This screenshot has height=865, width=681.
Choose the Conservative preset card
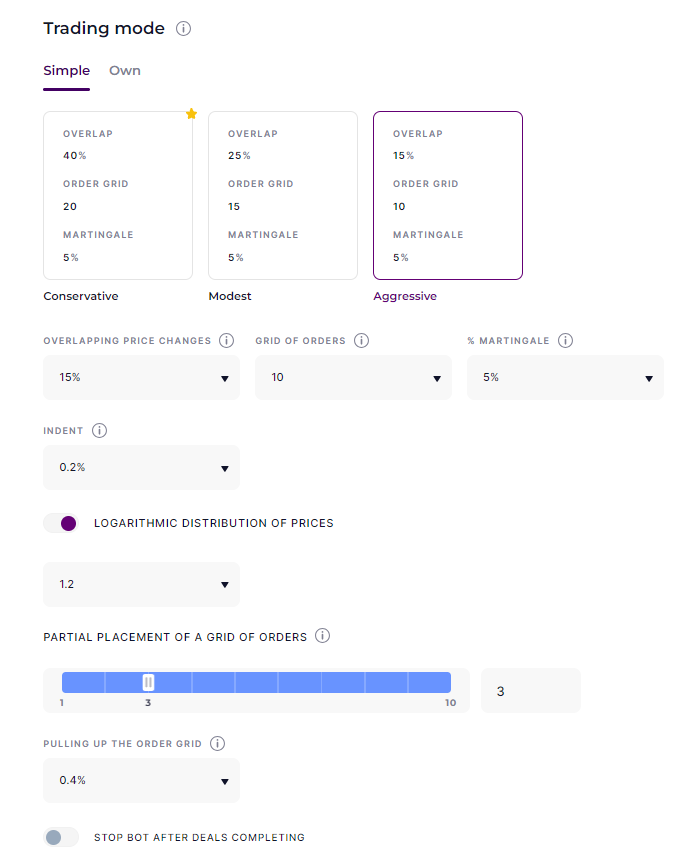click(x=118, y=195)
